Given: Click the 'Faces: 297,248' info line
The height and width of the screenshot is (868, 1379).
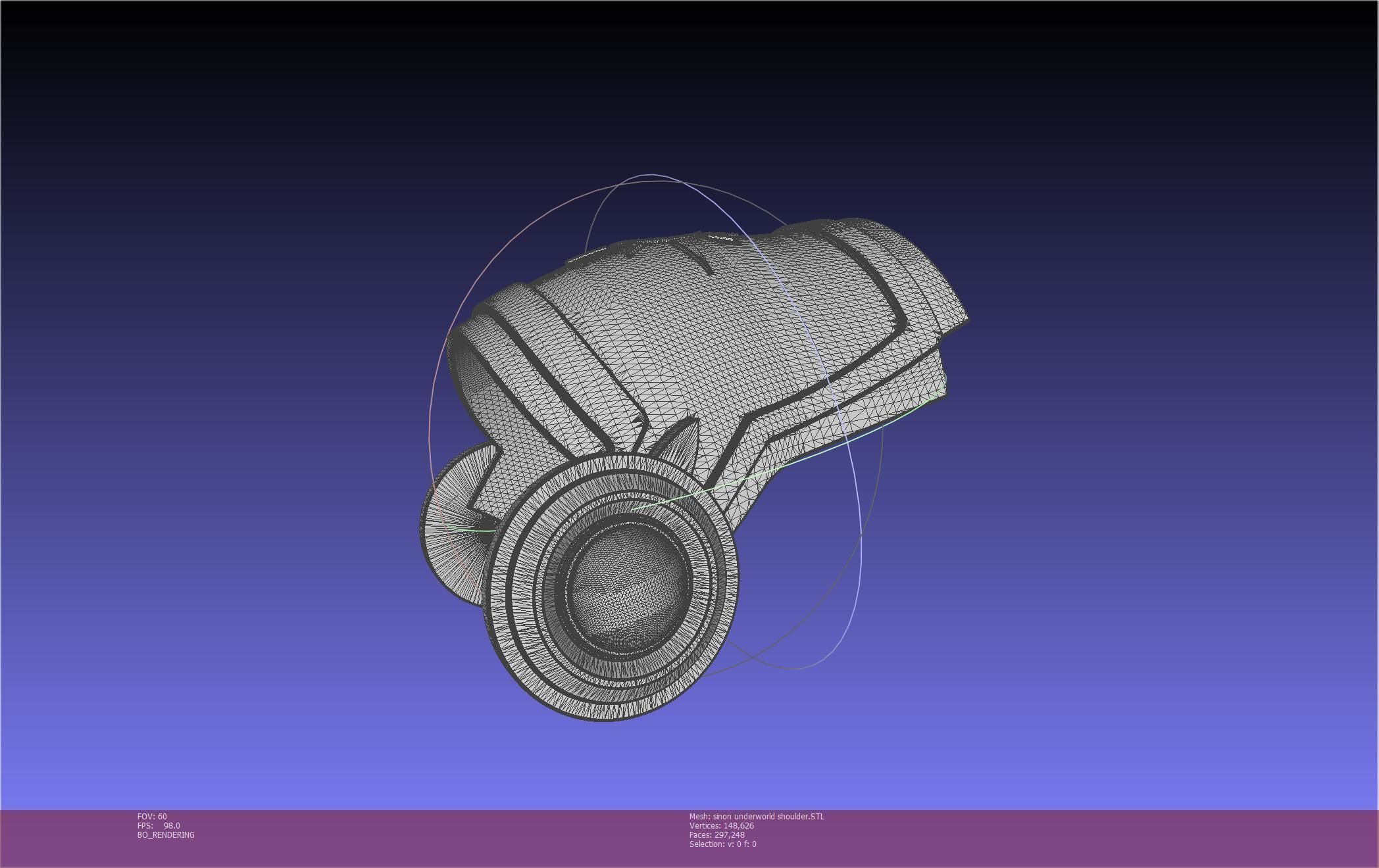Looking at the screenshot, I should (x=717, y=834).
